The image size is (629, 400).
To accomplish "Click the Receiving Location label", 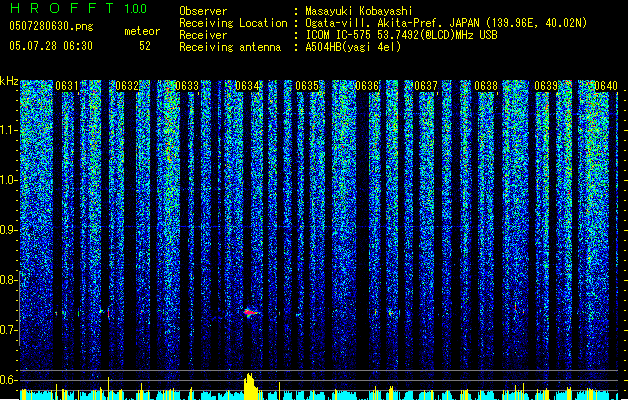I will [x=233, y=23].
